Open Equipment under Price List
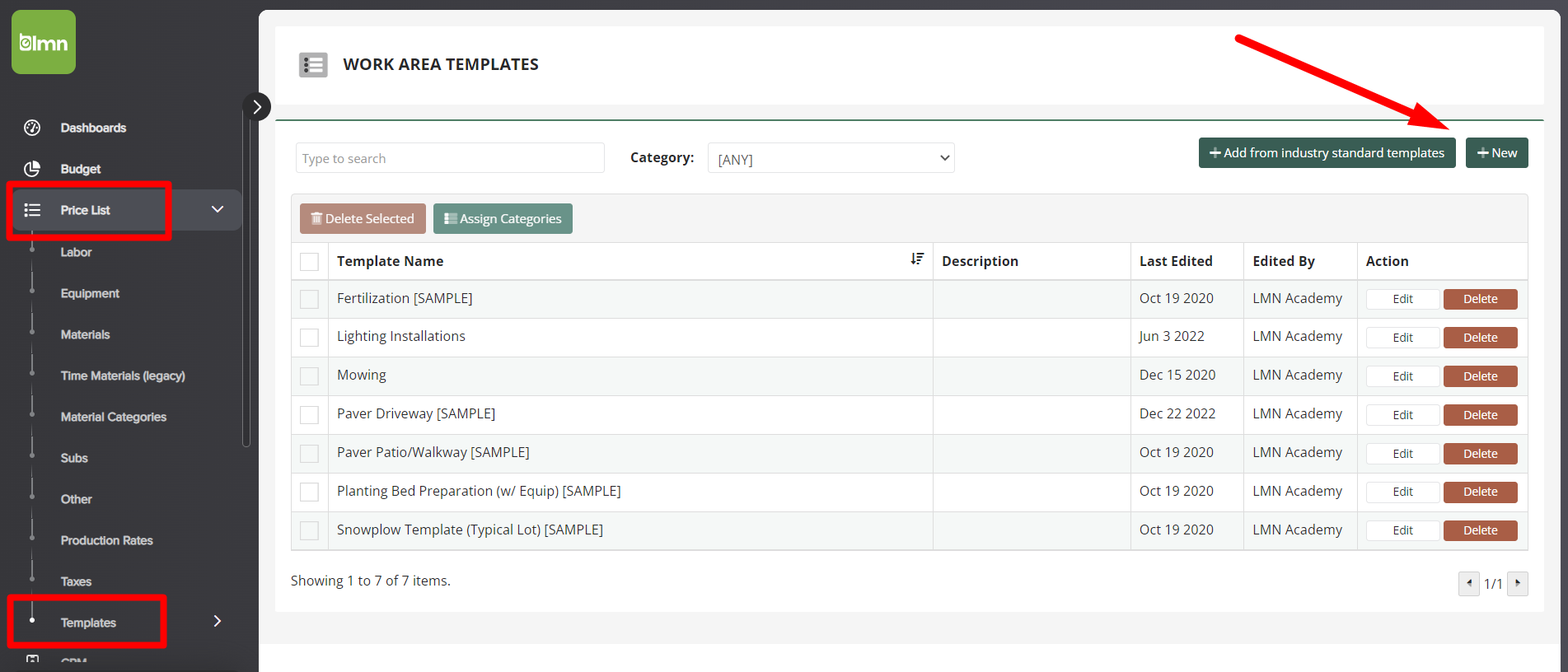Image resolution: width=1568 pixels, height=672 pixels. coord(90,293)
